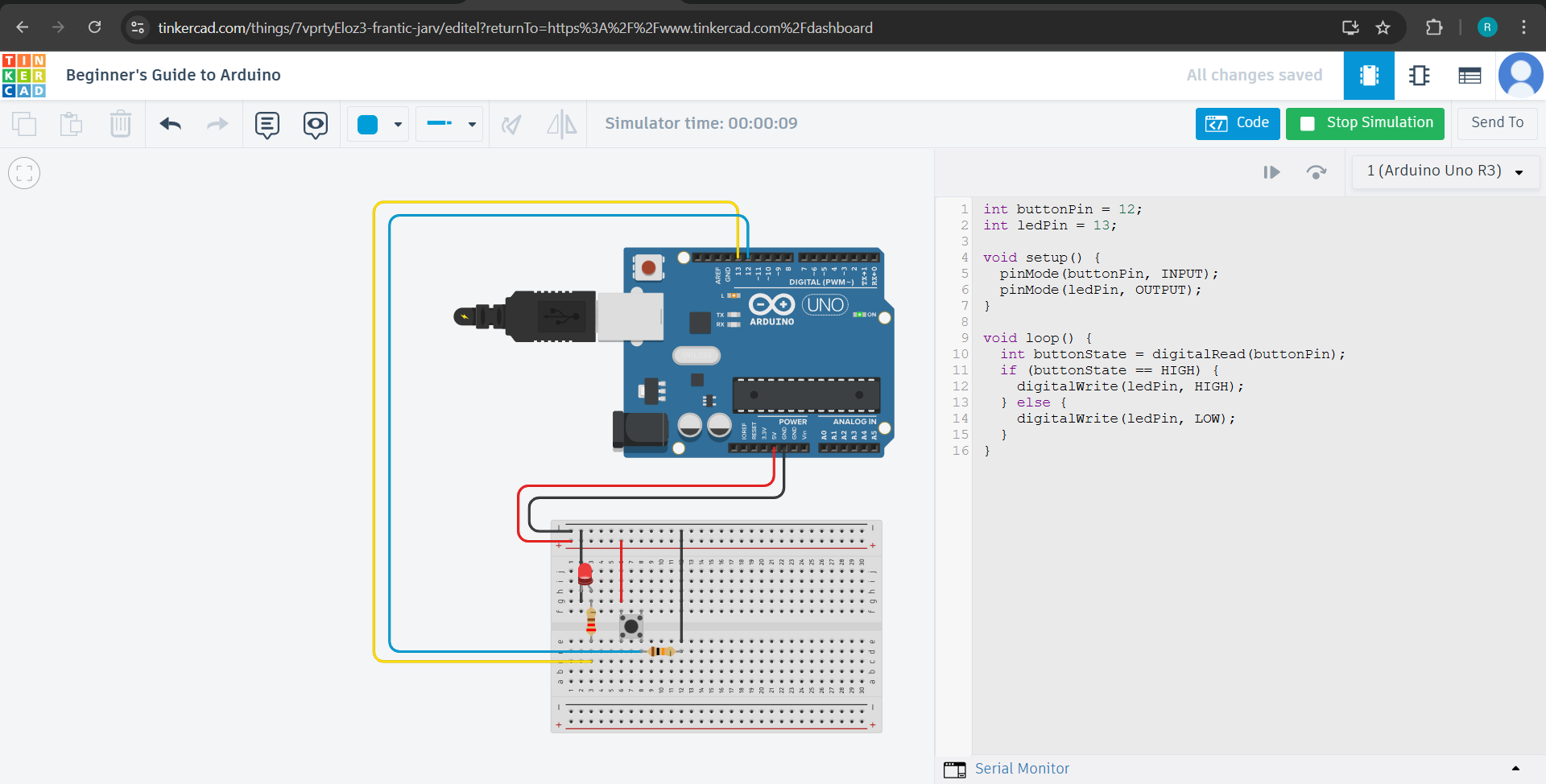Viewport: 1546px width, 784px height.
Task: Switch to Schematic view icon
Action: pos(1420,76)
